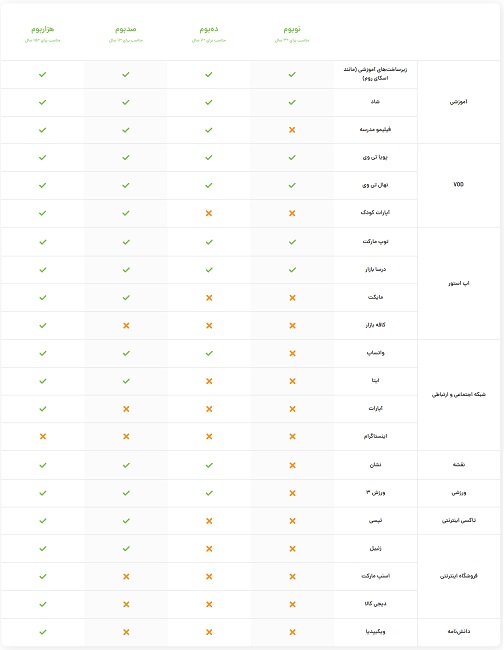This screenshot has height=650, width=504.
Task: Click green check for واتساپ under ده‌بوم
Action: coord(209,353)
